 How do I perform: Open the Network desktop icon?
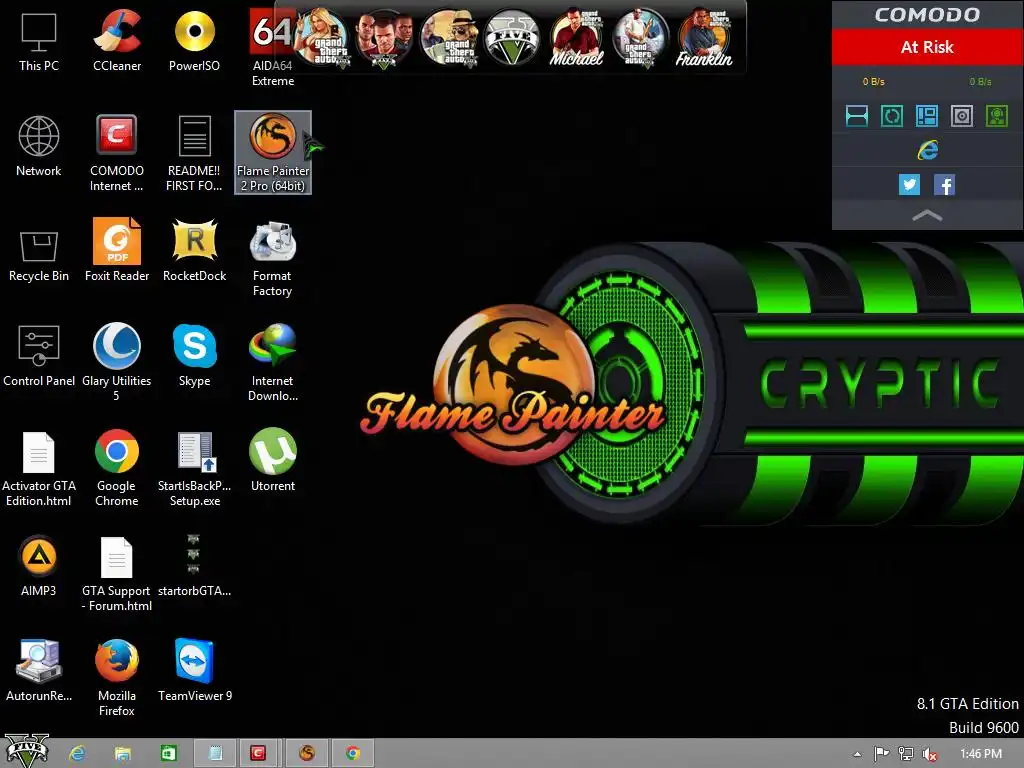[x=39, y=146]
